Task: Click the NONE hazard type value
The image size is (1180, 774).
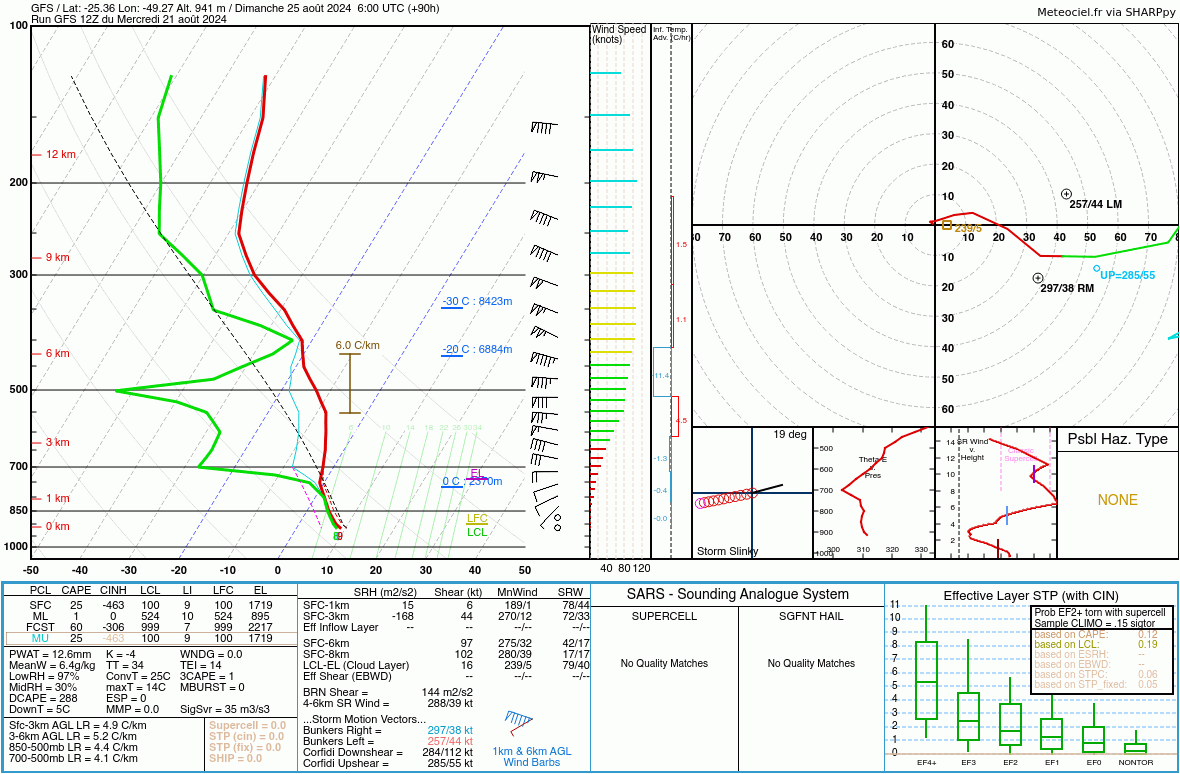Action: click(1118, 500)
